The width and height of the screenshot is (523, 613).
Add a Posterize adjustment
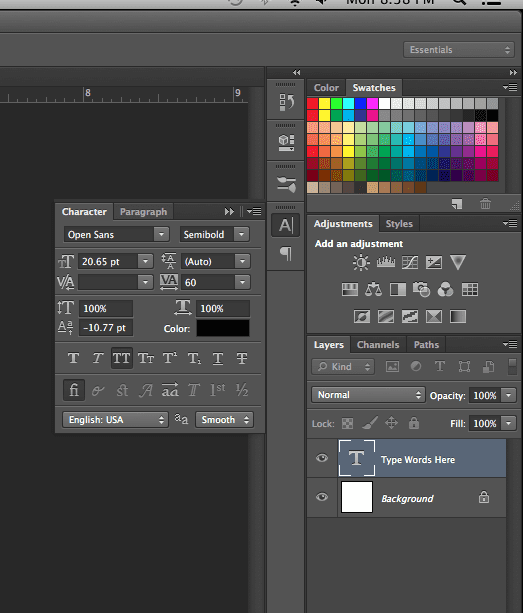[386, 316]
